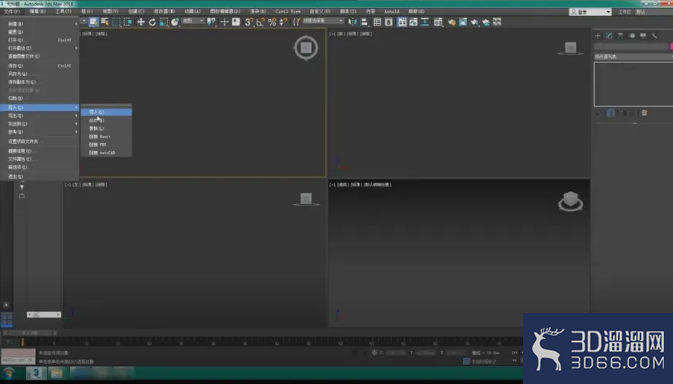
Task: Click 保存 (Save) Ctrl+S in file menu
Action: 39,66
